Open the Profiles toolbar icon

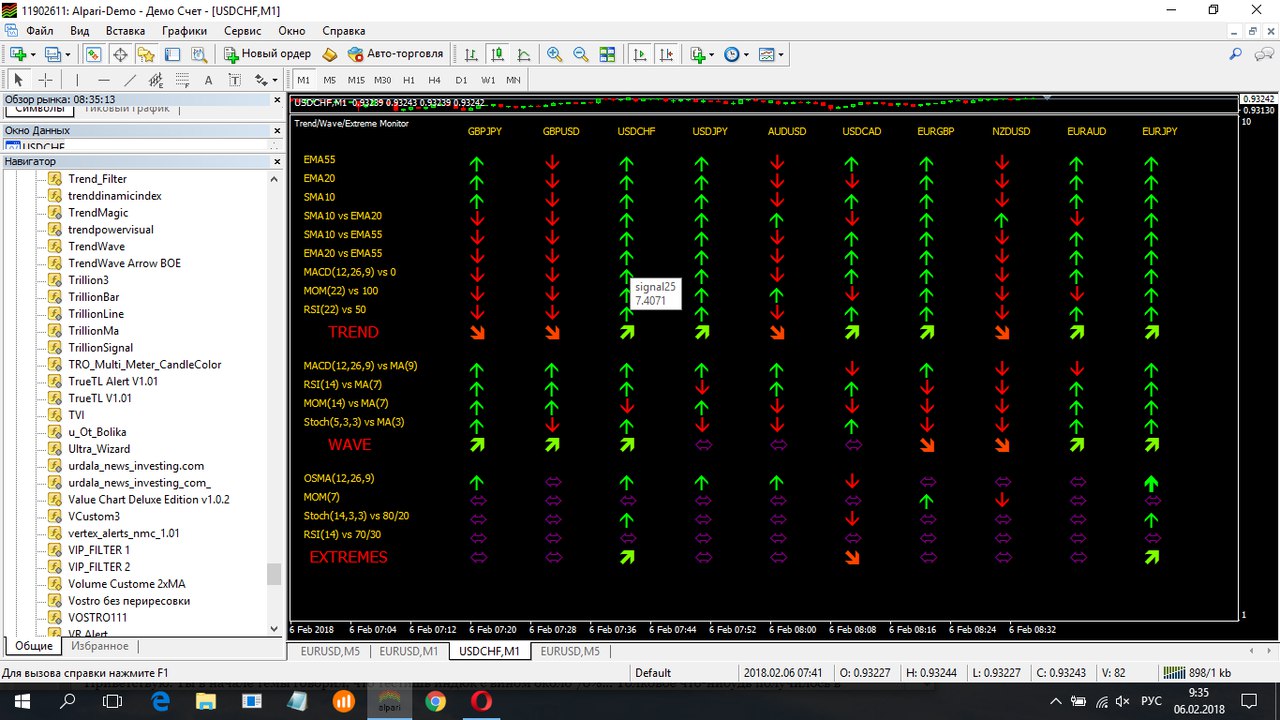pos(53,54)
